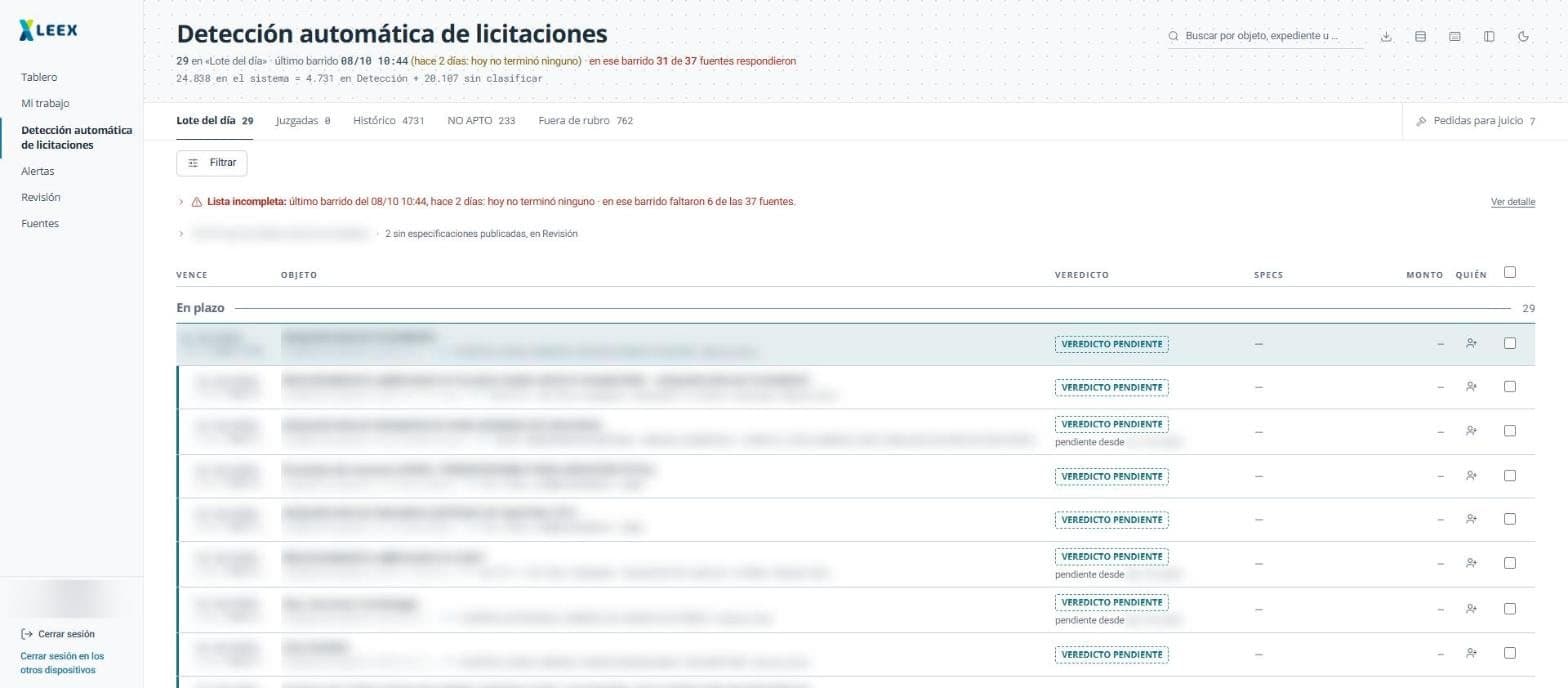Click the QUIÉN column header

pos(1471,275)
